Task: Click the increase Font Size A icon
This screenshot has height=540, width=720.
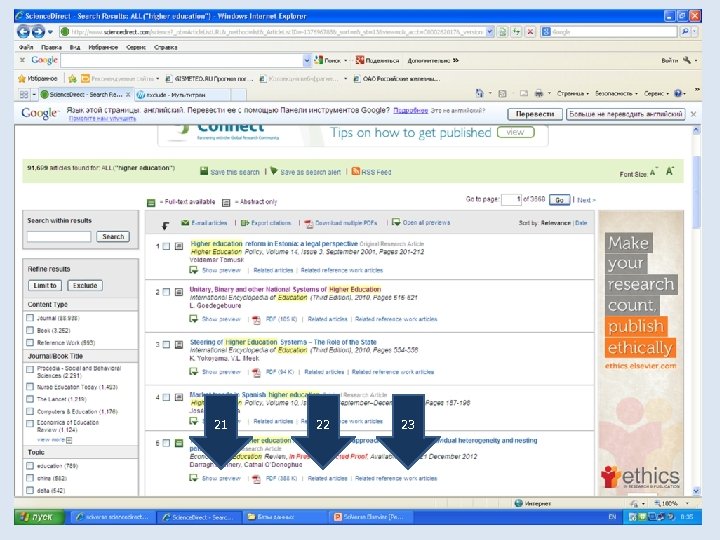Action: coord(670,171)
